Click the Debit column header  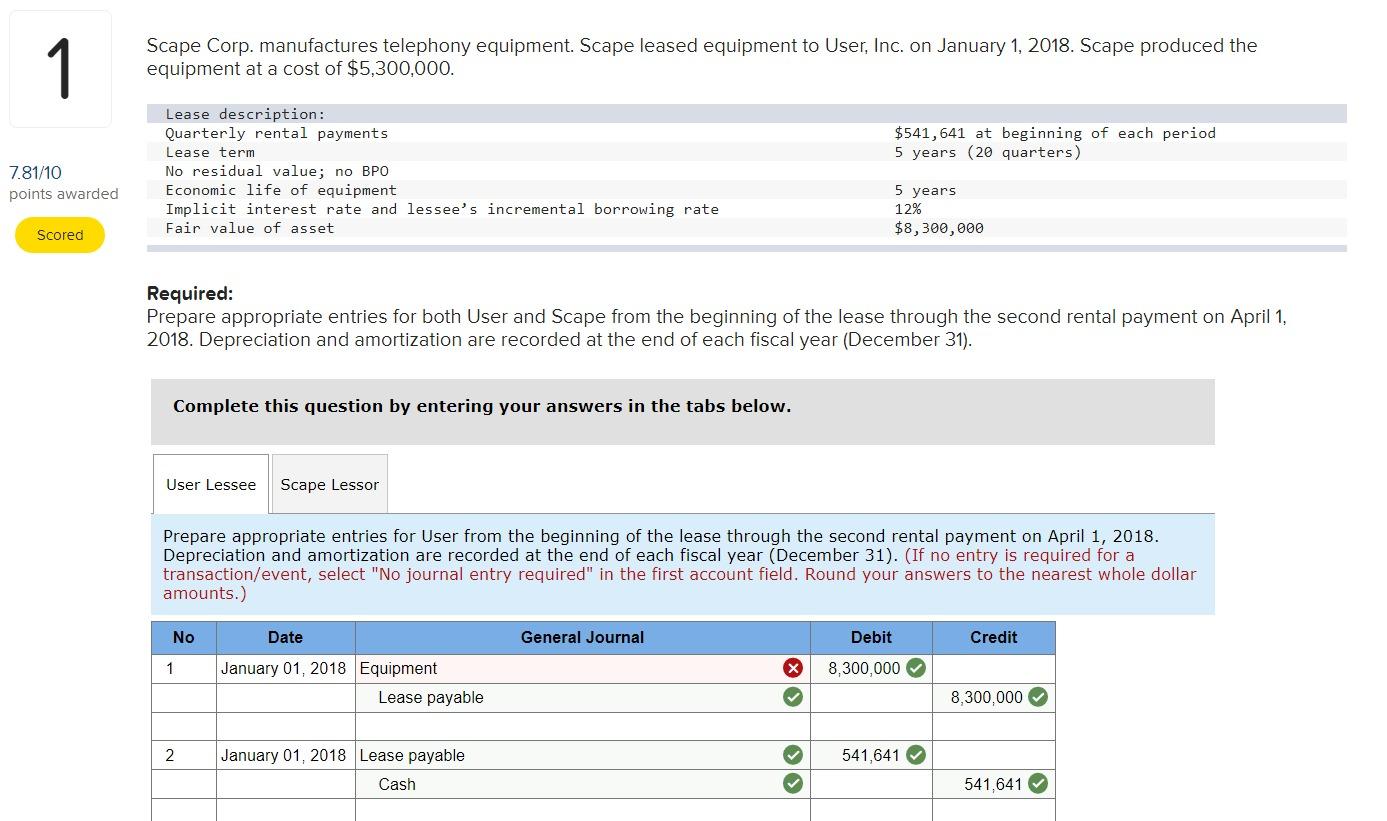tap(871, 637)
